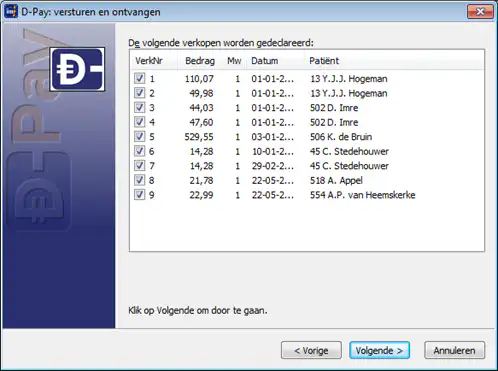Click amount 22,99 in the list

coord(201,195)
